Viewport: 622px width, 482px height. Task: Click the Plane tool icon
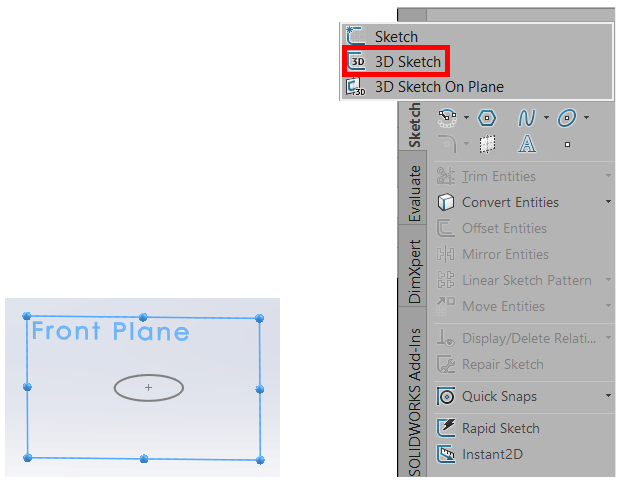(487, 144)
